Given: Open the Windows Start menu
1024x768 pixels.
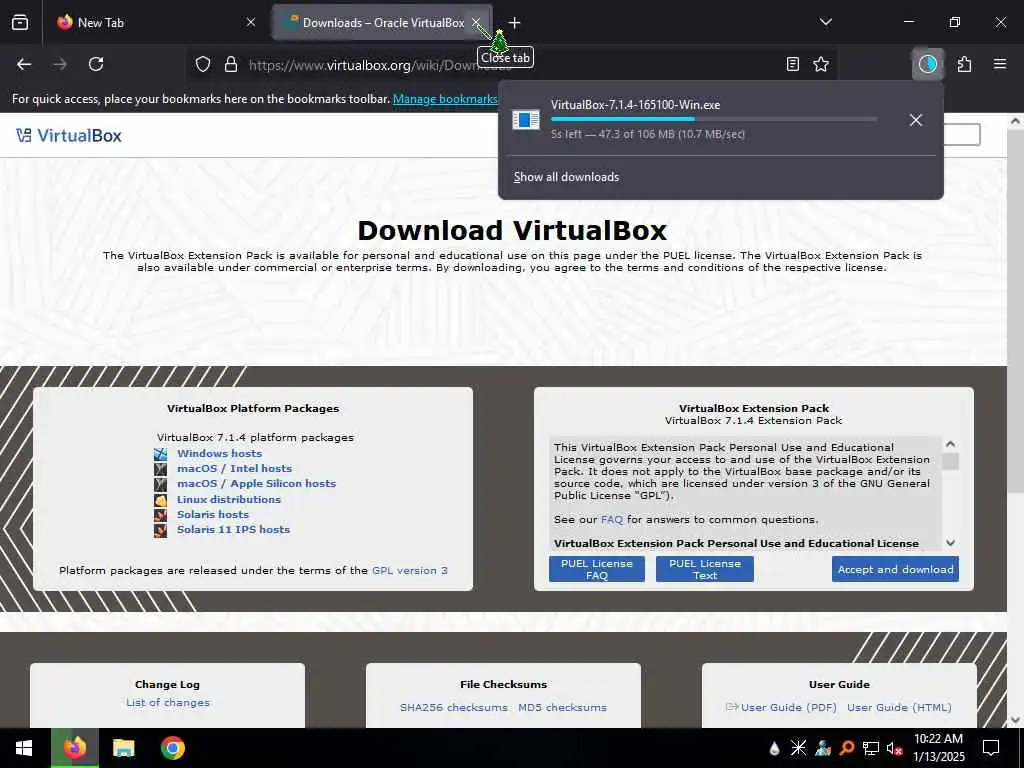Looking at the screenshot, I should pyautogui.click(x=24, y=748).
